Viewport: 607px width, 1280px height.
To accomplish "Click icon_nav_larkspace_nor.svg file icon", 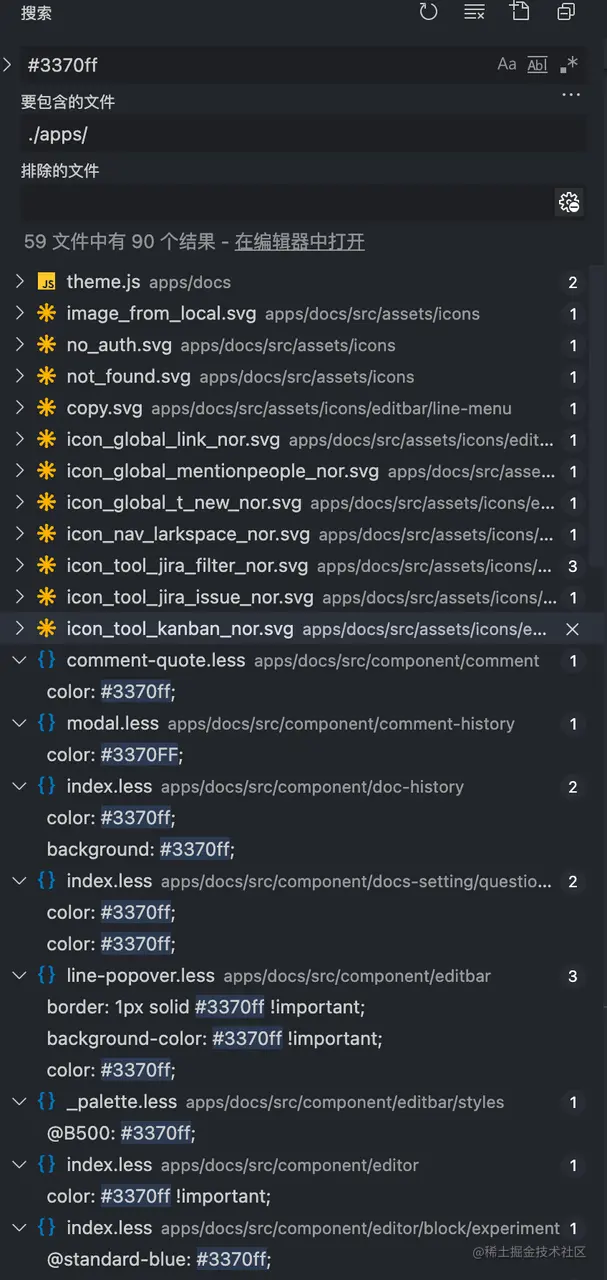I will [46, 534].
